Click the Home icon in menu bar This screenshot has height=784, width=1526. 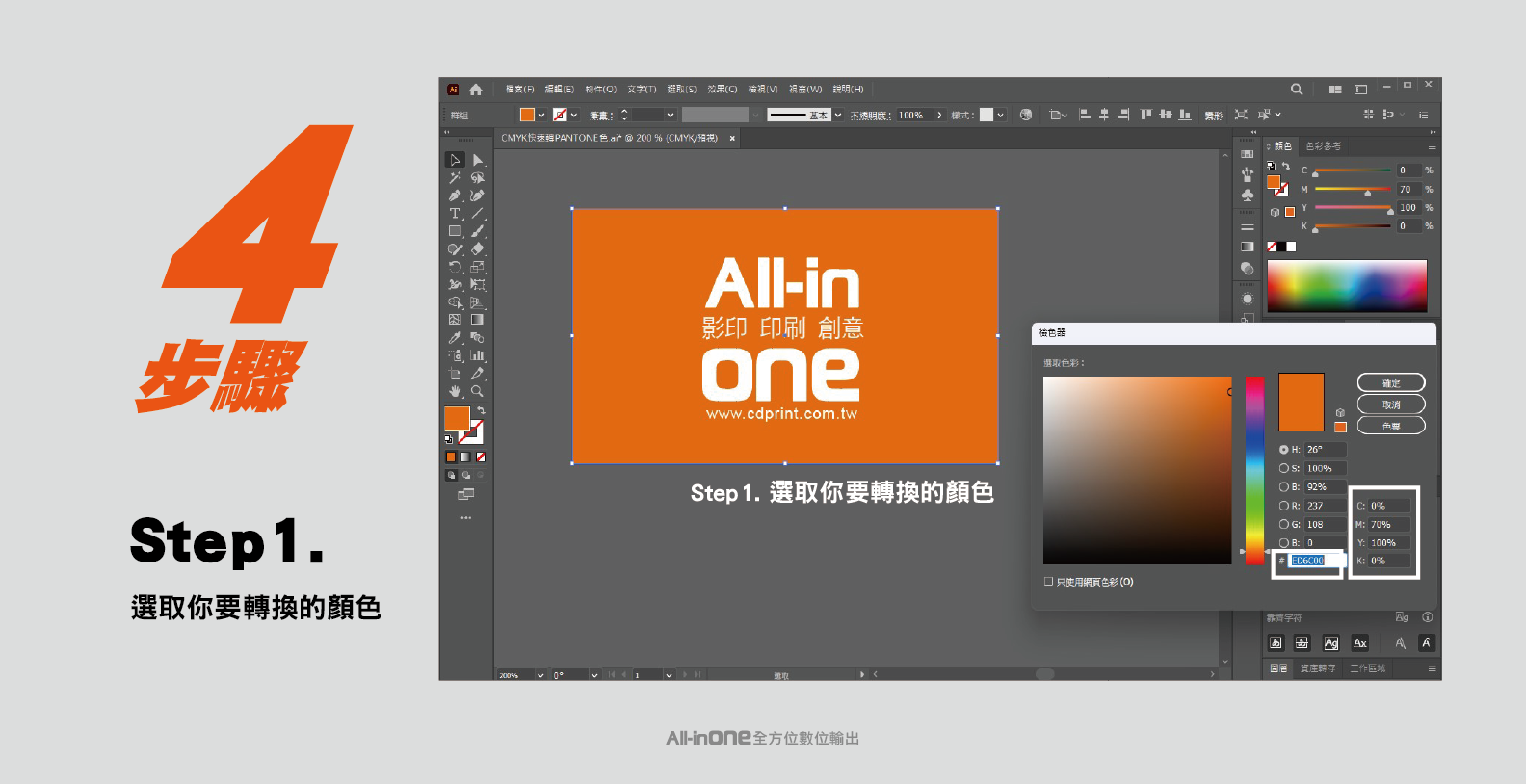(x=476, y=90)
